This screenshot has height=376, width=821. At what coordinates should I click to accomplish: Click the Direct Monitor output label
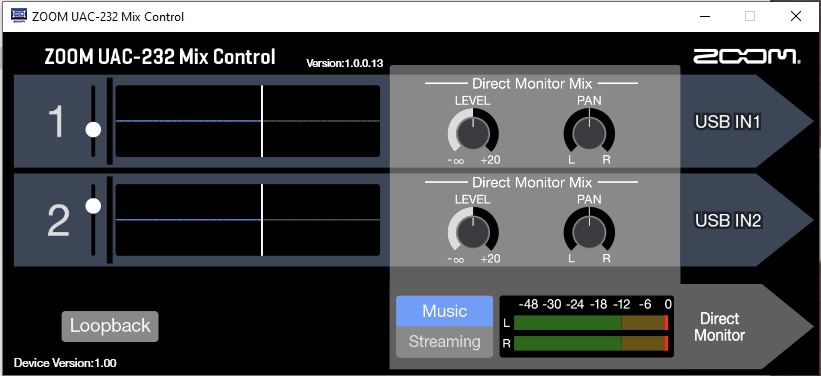[x=719, y=327]
